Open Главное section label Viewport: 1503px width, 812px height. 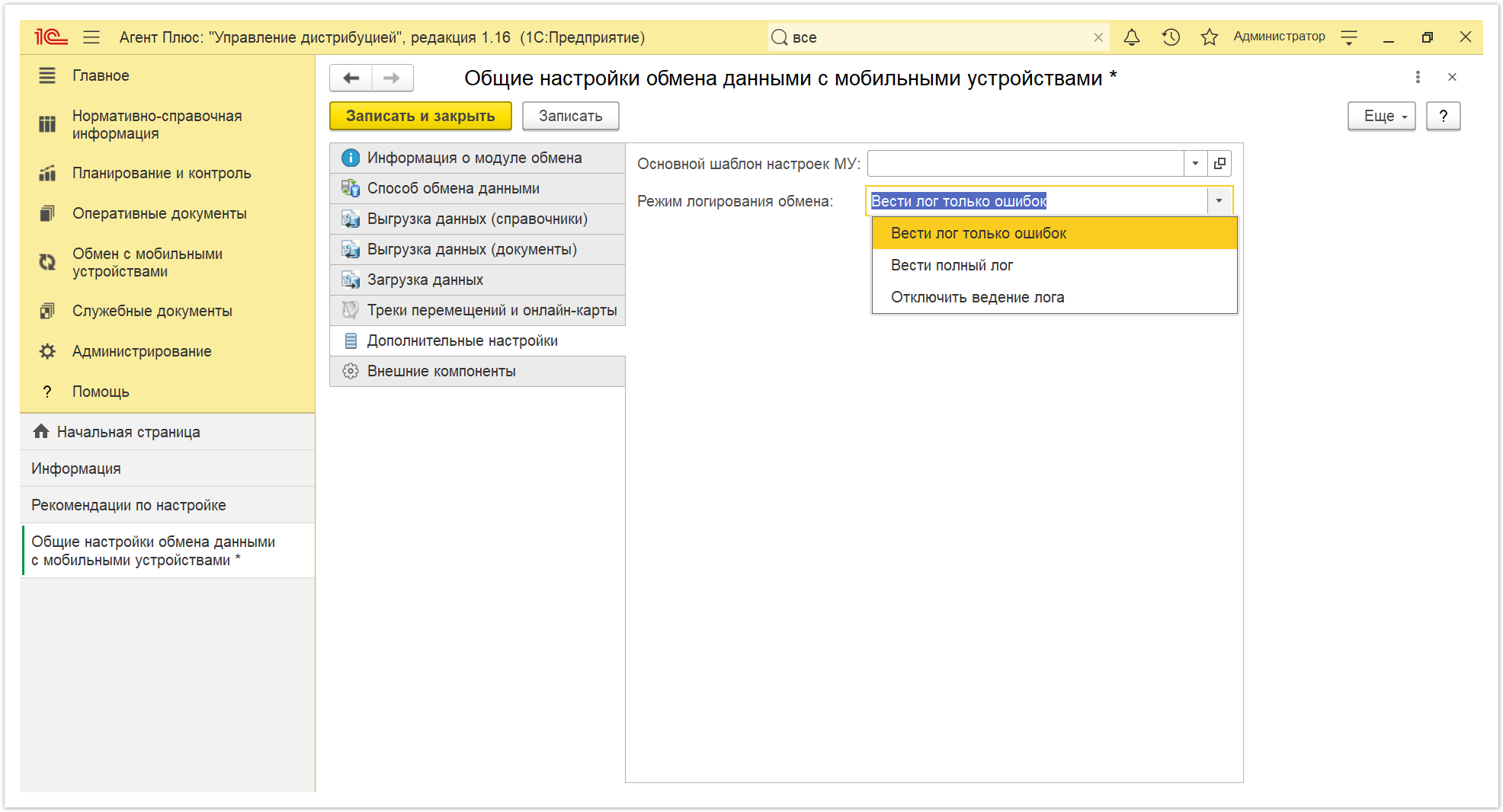coord(101,75)
